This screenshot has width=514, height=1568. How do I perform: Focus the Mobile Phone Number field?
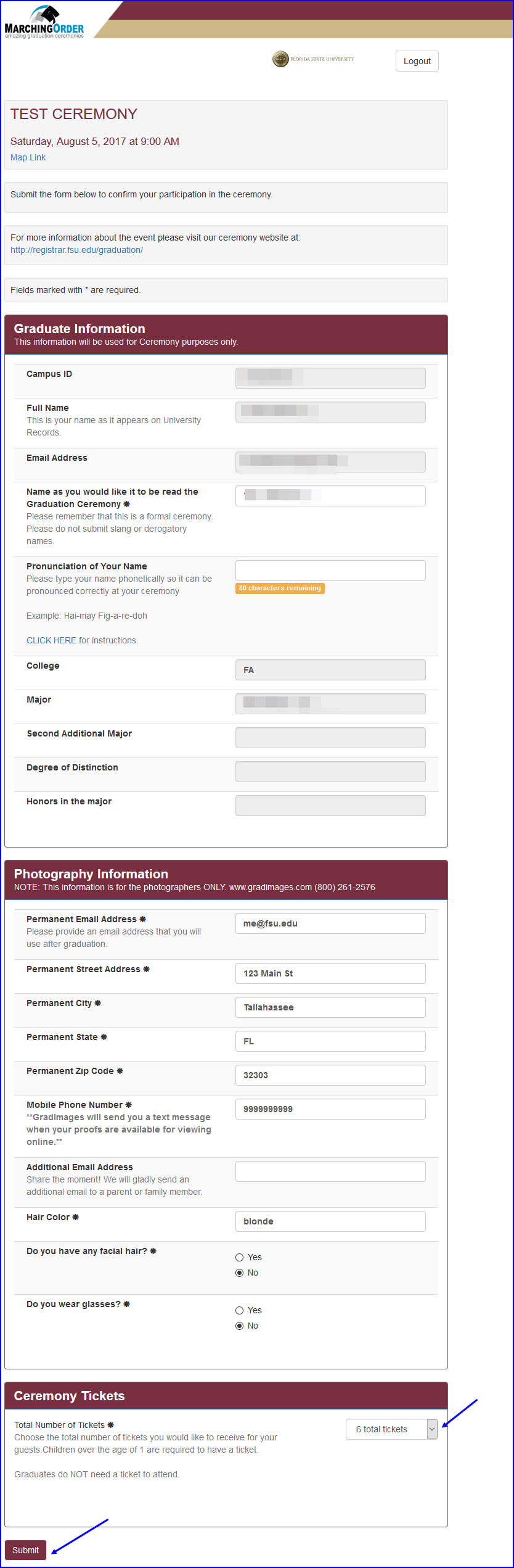pyautogui.click(x=330, y=1109)
